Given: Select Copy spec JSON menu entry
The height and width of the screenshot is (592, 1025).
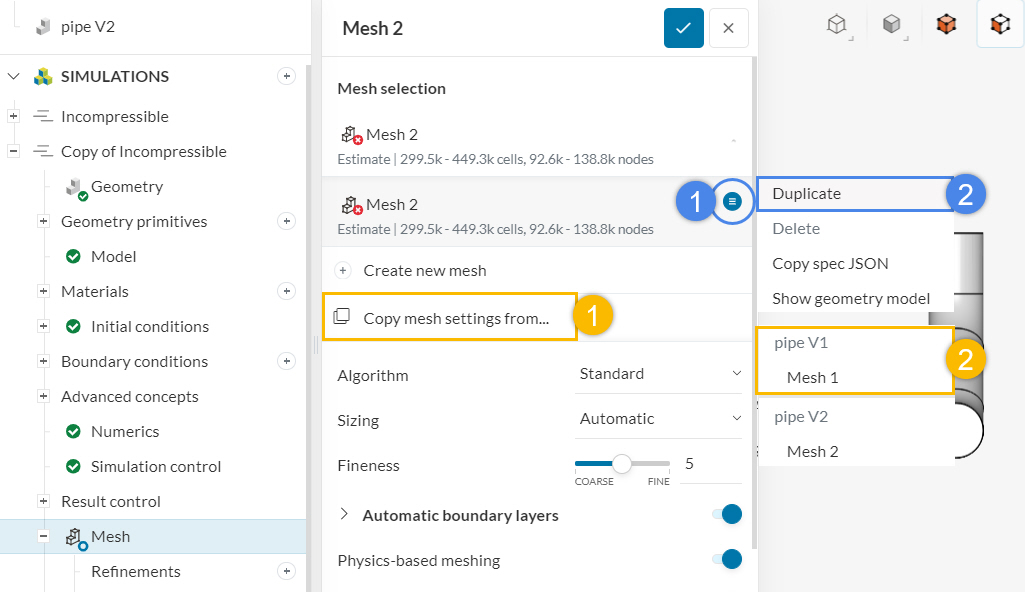Looking at the screenshot, I should point(830,264).
